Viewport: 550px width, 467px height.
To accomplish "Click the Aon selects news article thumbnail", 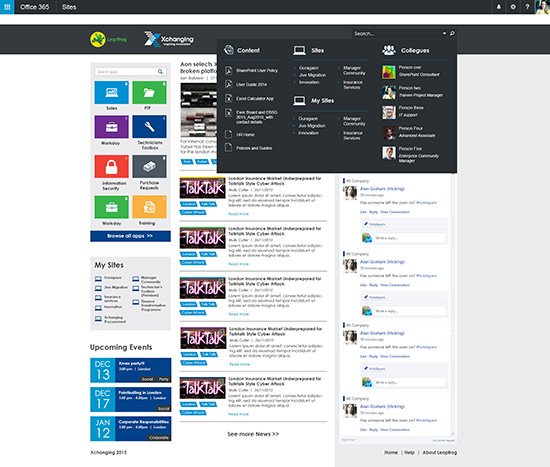I will pyautogui.click(x=199, y=110).
